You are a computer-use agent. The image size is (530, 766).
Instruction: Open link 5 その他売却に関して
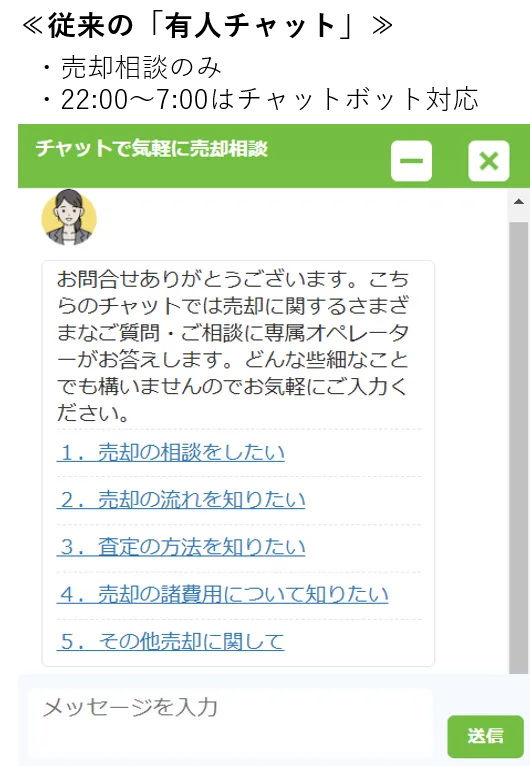click(x=170, y=641)
